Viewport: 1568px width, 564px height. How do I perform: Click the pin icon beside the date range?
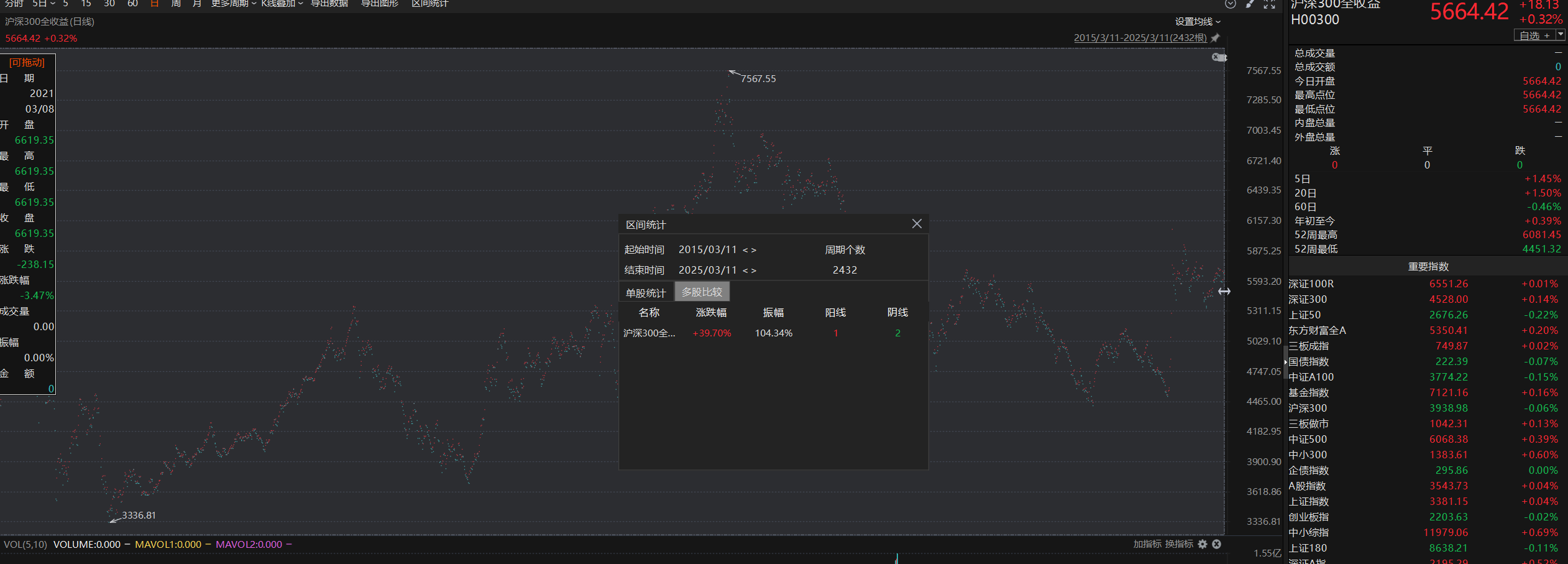[x=1216, y=38]
